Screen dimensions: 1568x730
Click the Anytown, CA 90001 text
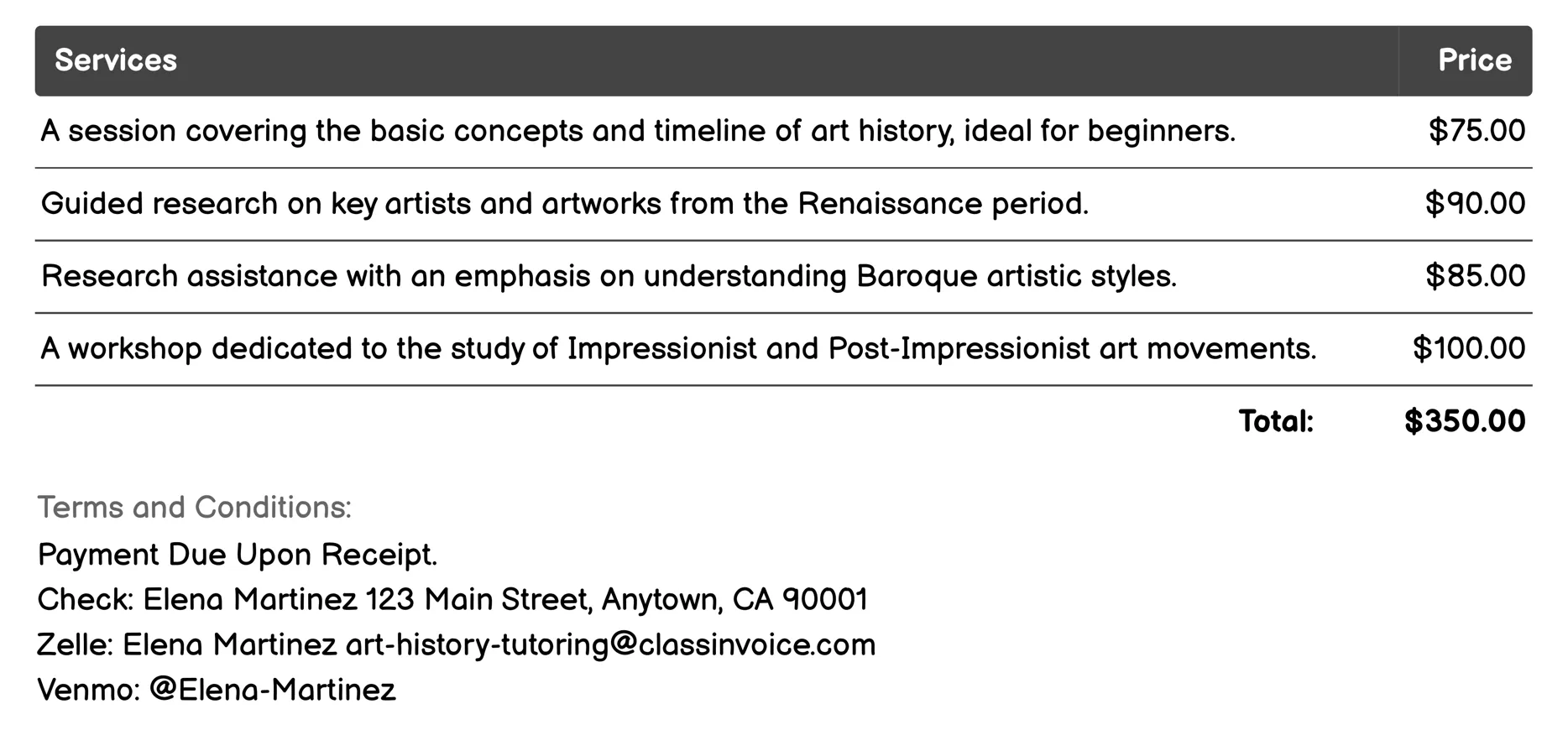pos(734,599)
